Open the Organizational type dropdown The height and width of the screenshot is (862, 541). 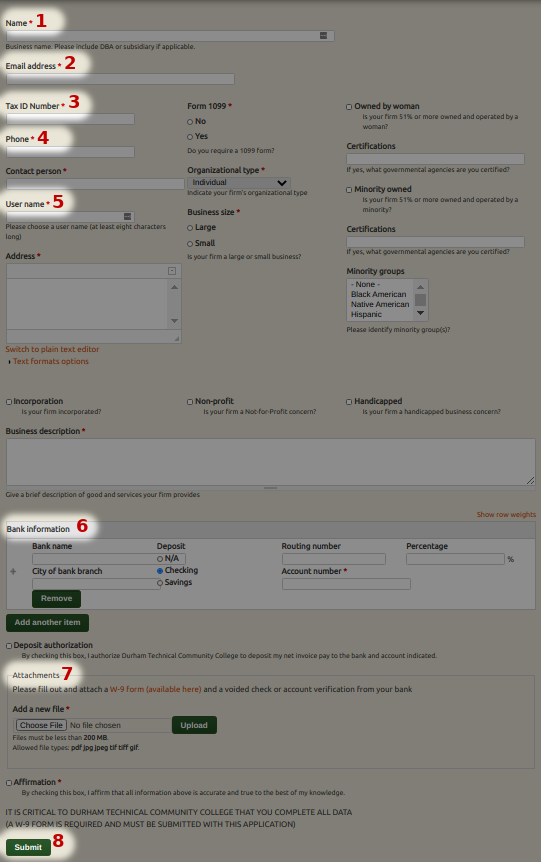[x=239, y=183]
